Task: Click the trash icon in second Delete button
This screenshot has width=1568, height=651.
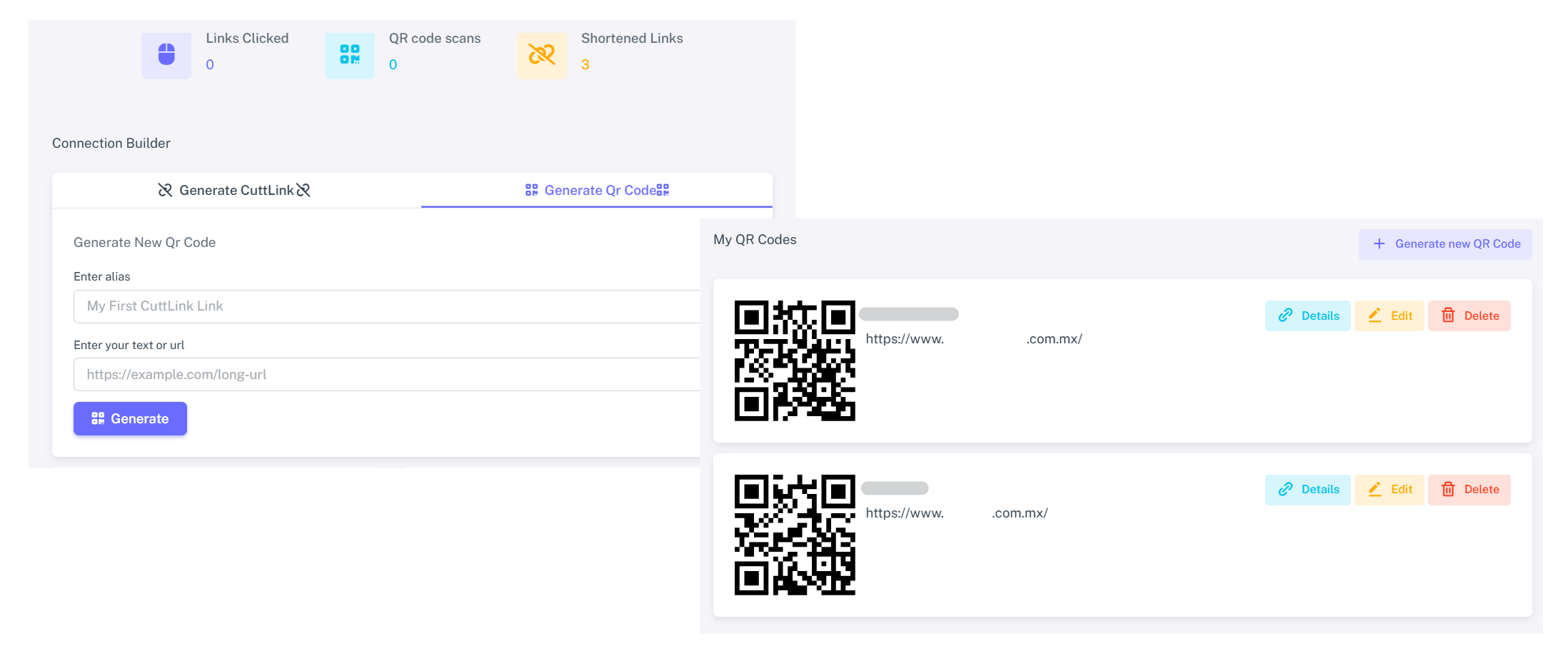Action: (1448, 490)
